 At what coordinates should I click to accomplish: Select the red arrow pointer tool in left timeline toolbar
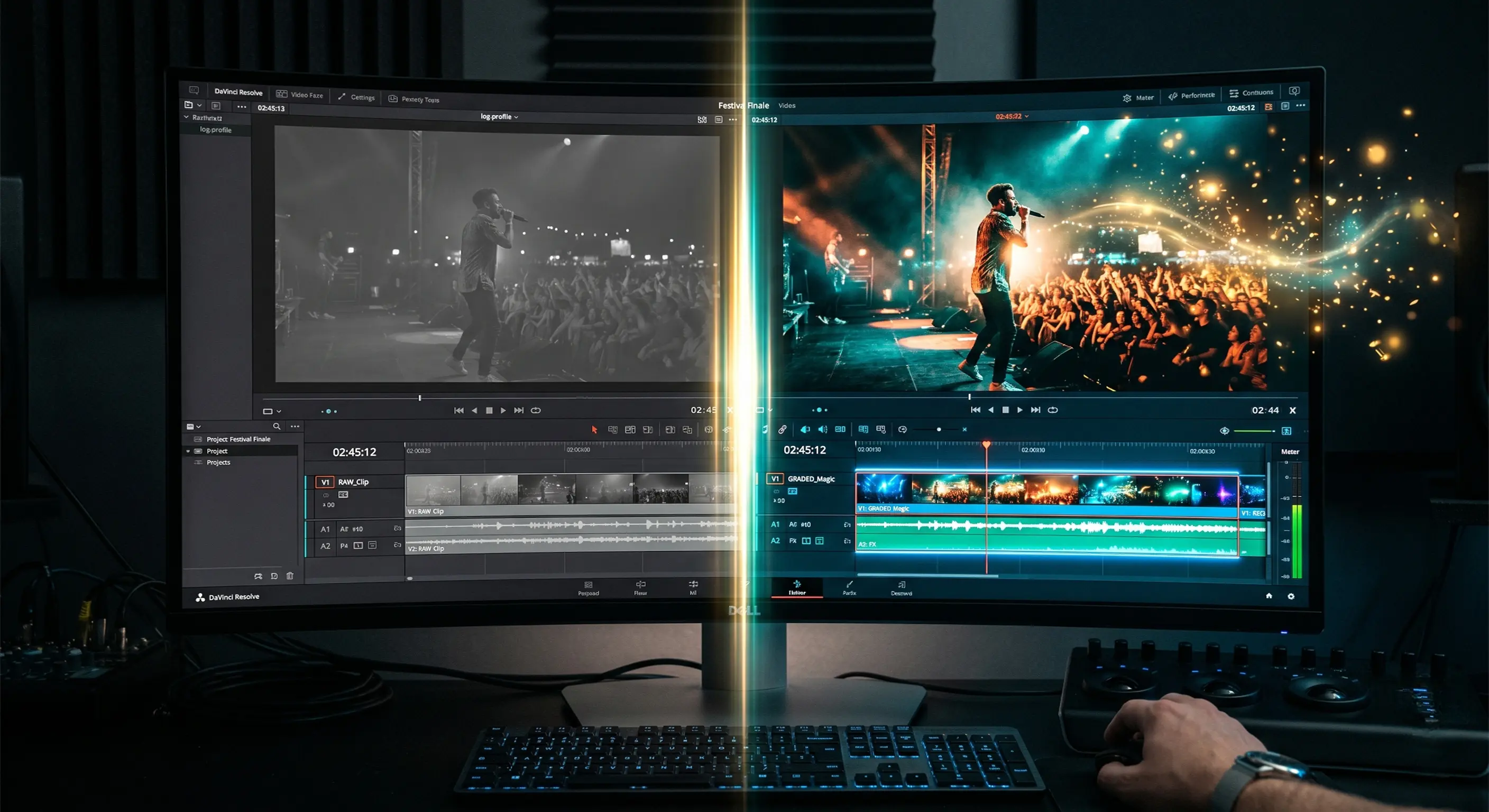tap(594, 430)
